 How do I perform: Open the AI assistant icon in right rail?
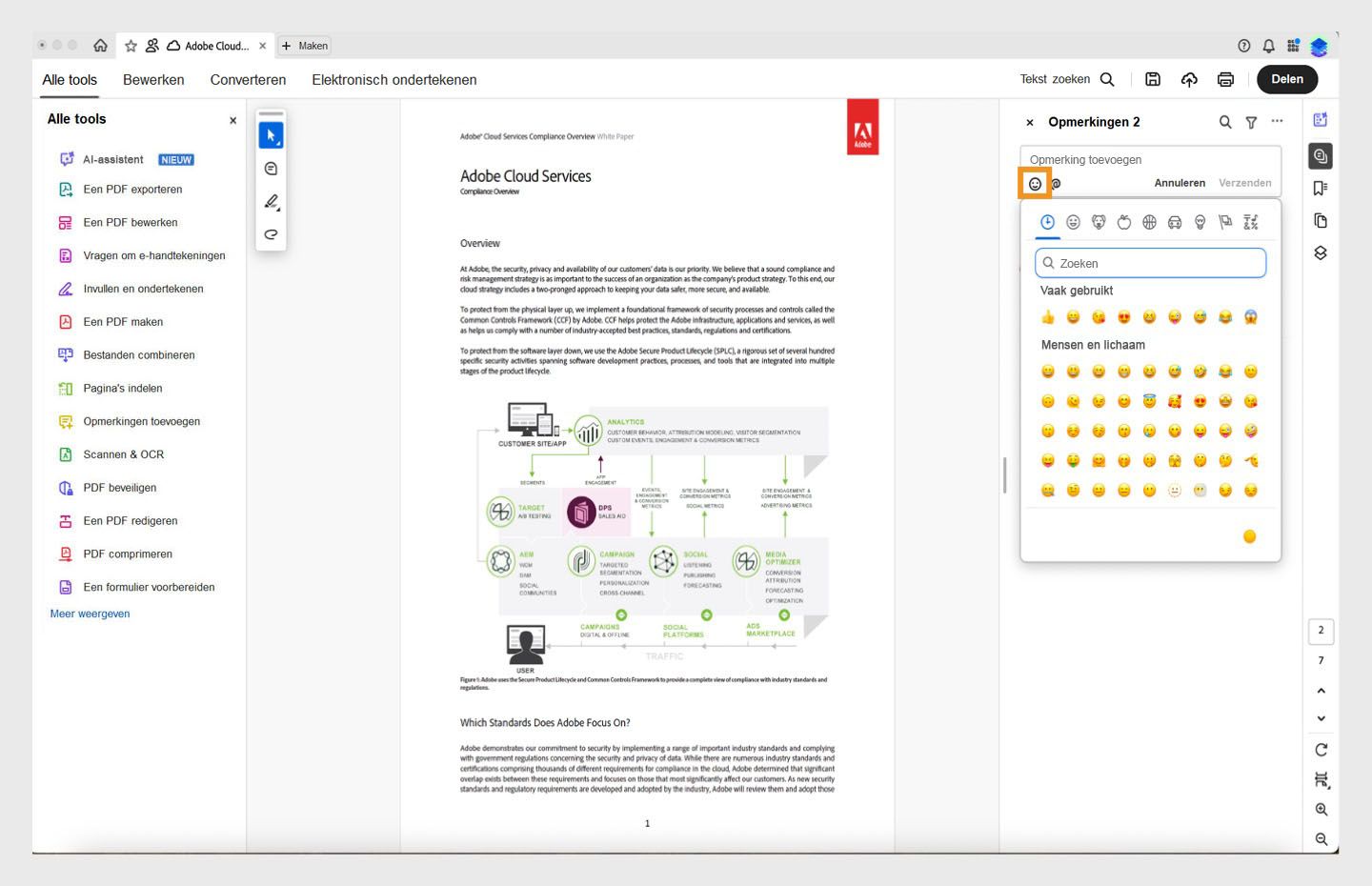pos(1321,120)
